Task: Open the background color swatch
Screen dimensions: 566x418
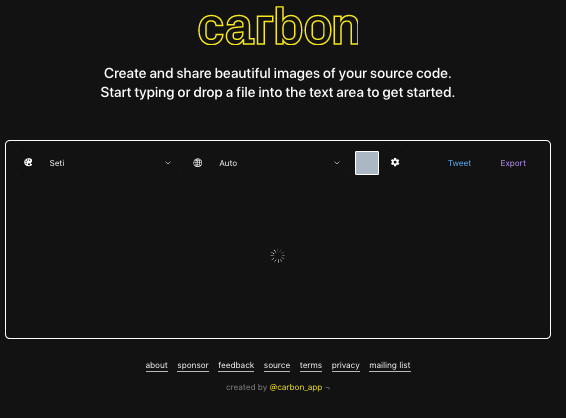Action: pyautogui.click(x=367, y=163)
